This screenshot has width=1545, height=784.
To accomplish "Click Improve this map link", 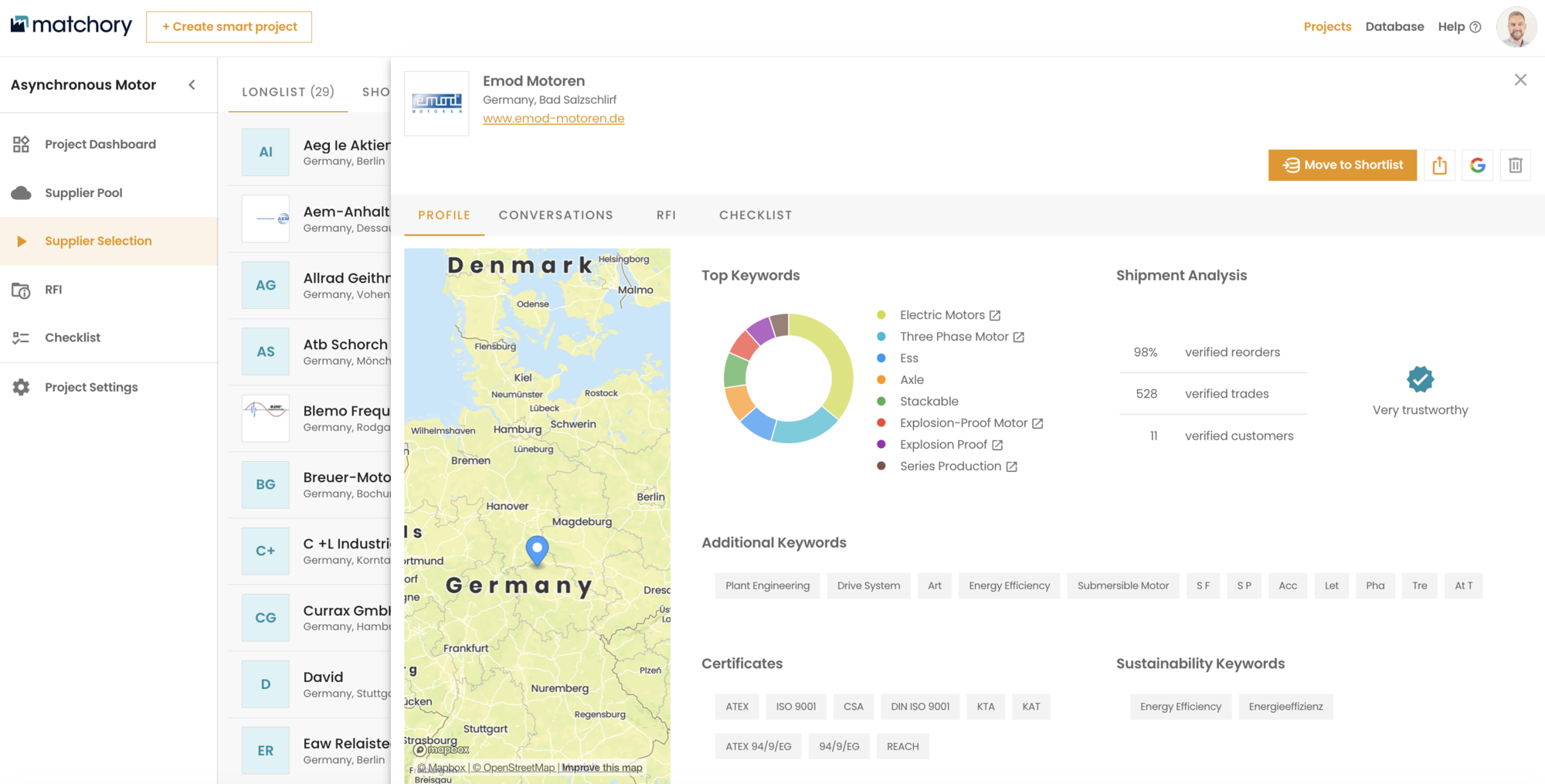I will click(x=602, y=768).
